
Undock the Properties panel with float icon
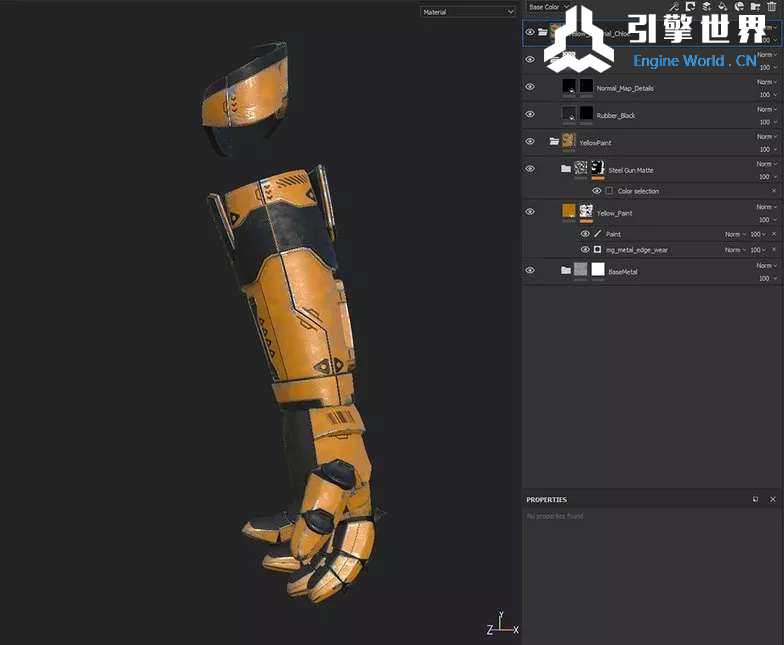pyautogui.click(x=755, y=499)
